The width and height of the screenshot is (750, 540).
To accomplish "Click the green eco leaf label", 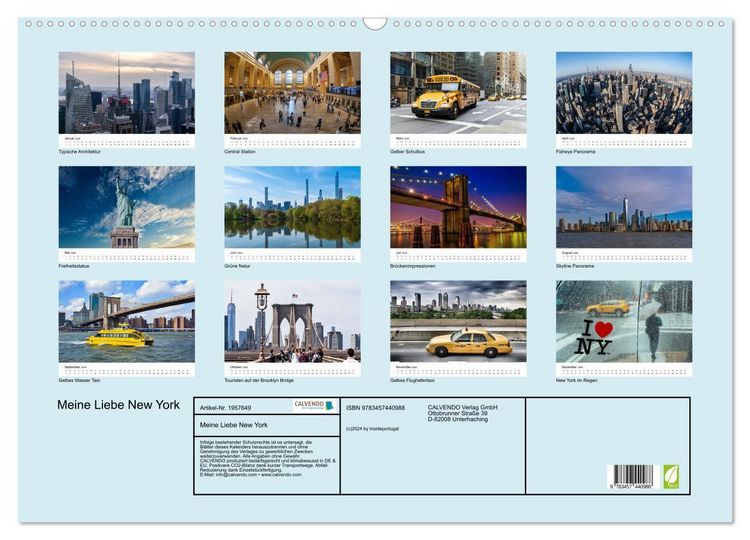I will tap(671, 476).
